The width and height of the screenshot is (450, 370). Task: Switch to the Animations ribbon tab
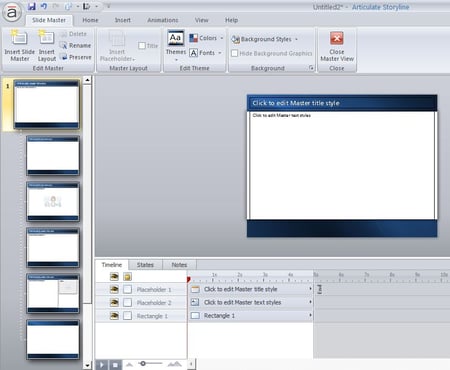point(163,20)
